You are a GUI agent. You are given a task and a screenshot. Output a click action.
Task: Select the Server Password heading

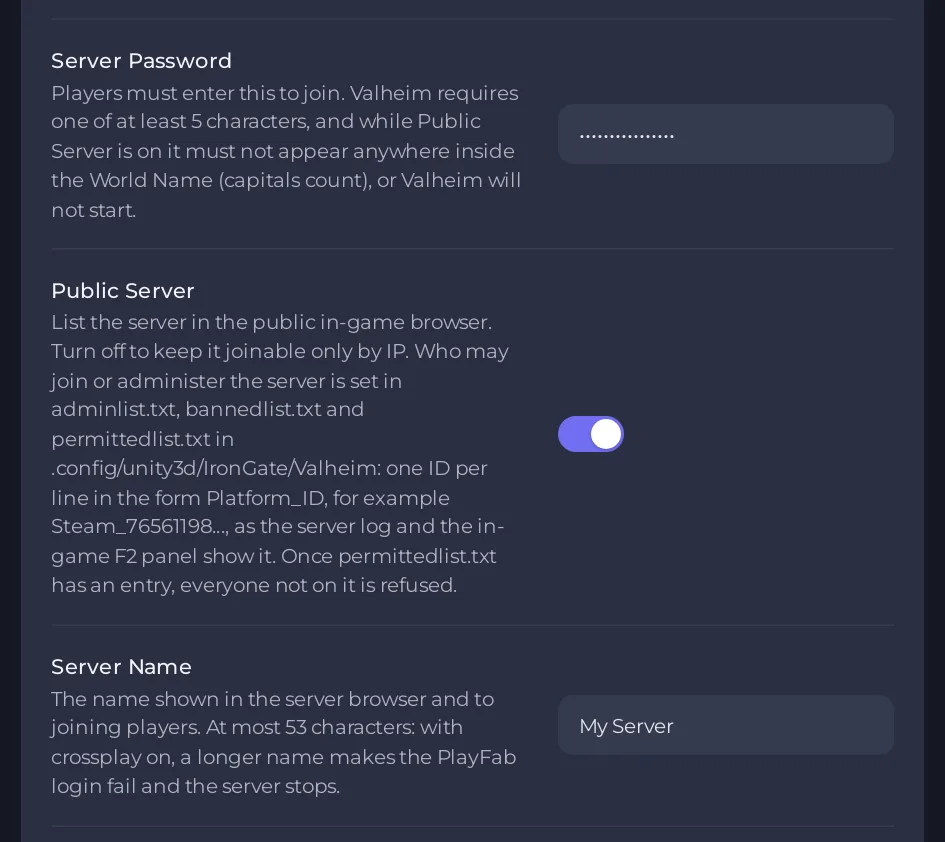(141, 61)
